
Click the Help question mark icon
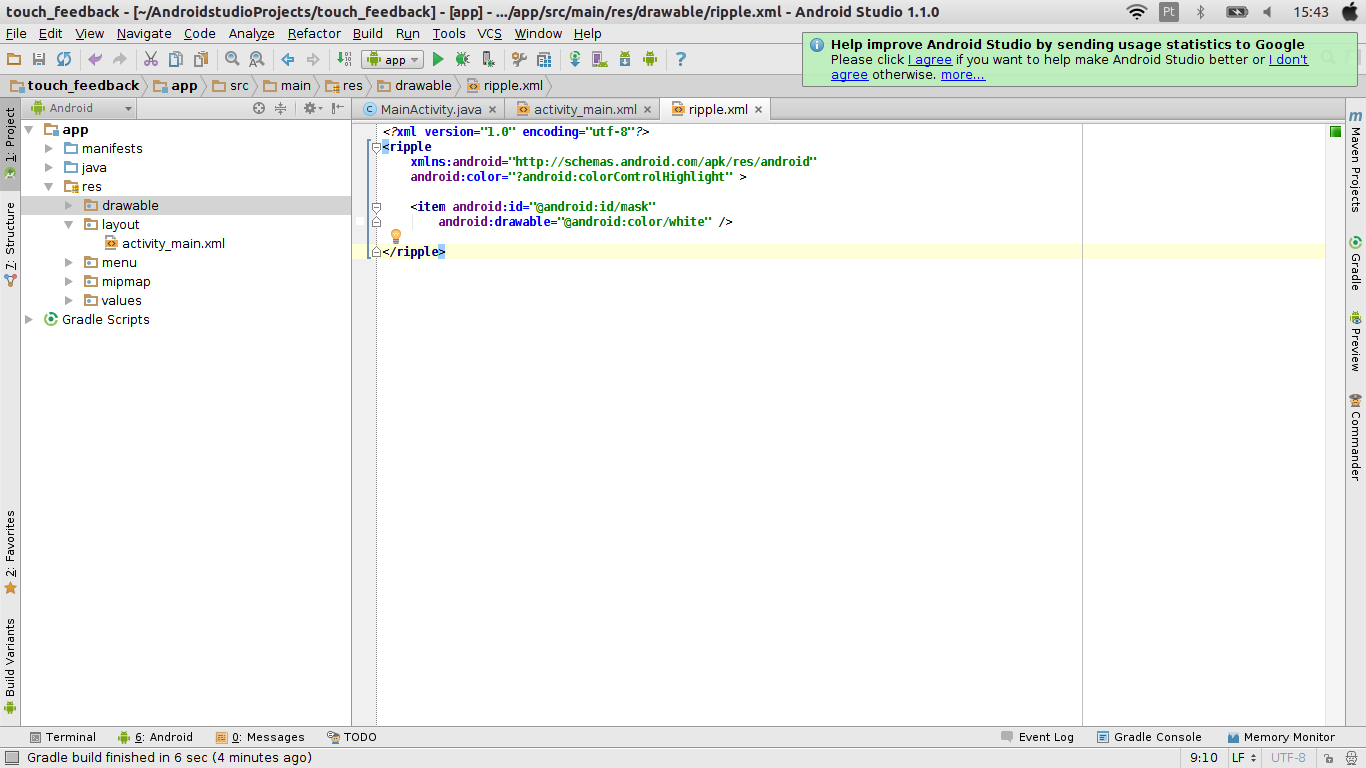tap(681, 60)
